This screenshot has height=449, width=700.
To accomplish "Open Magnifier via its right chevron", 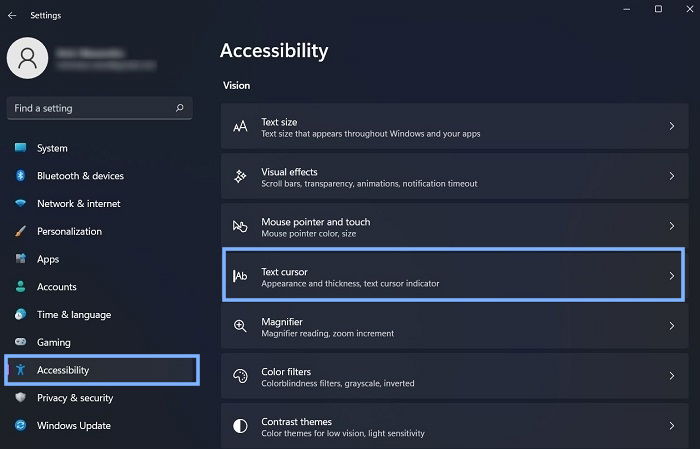I will pos(671,326).
